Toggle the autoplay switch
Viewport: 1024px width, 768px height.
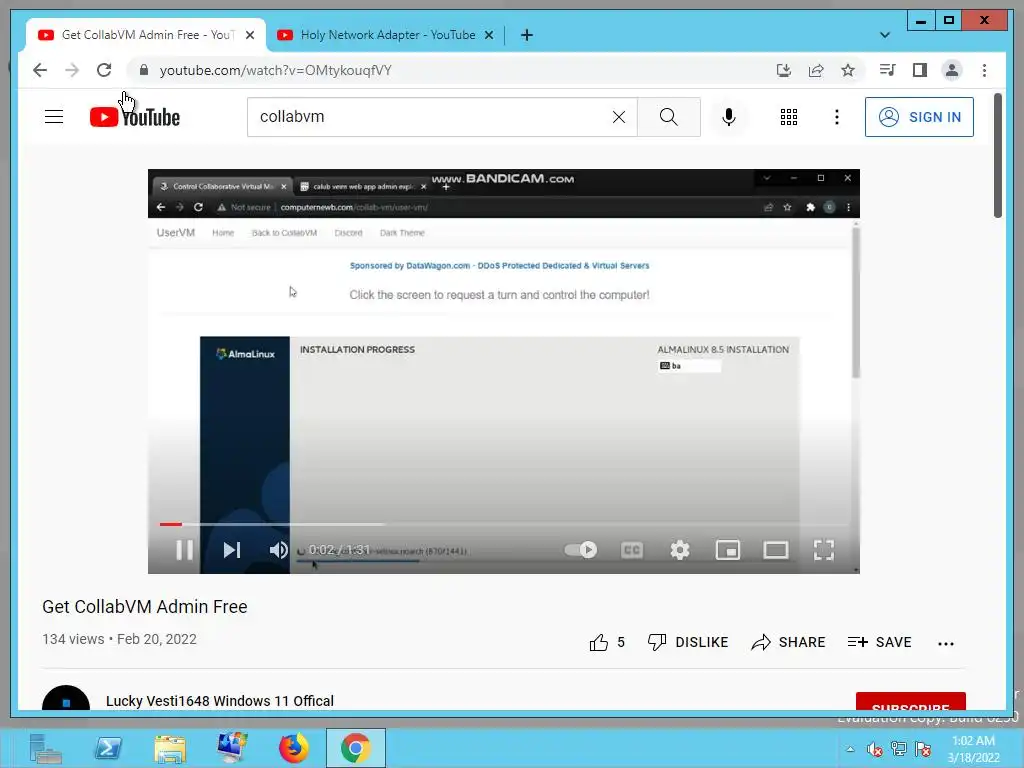581,550
